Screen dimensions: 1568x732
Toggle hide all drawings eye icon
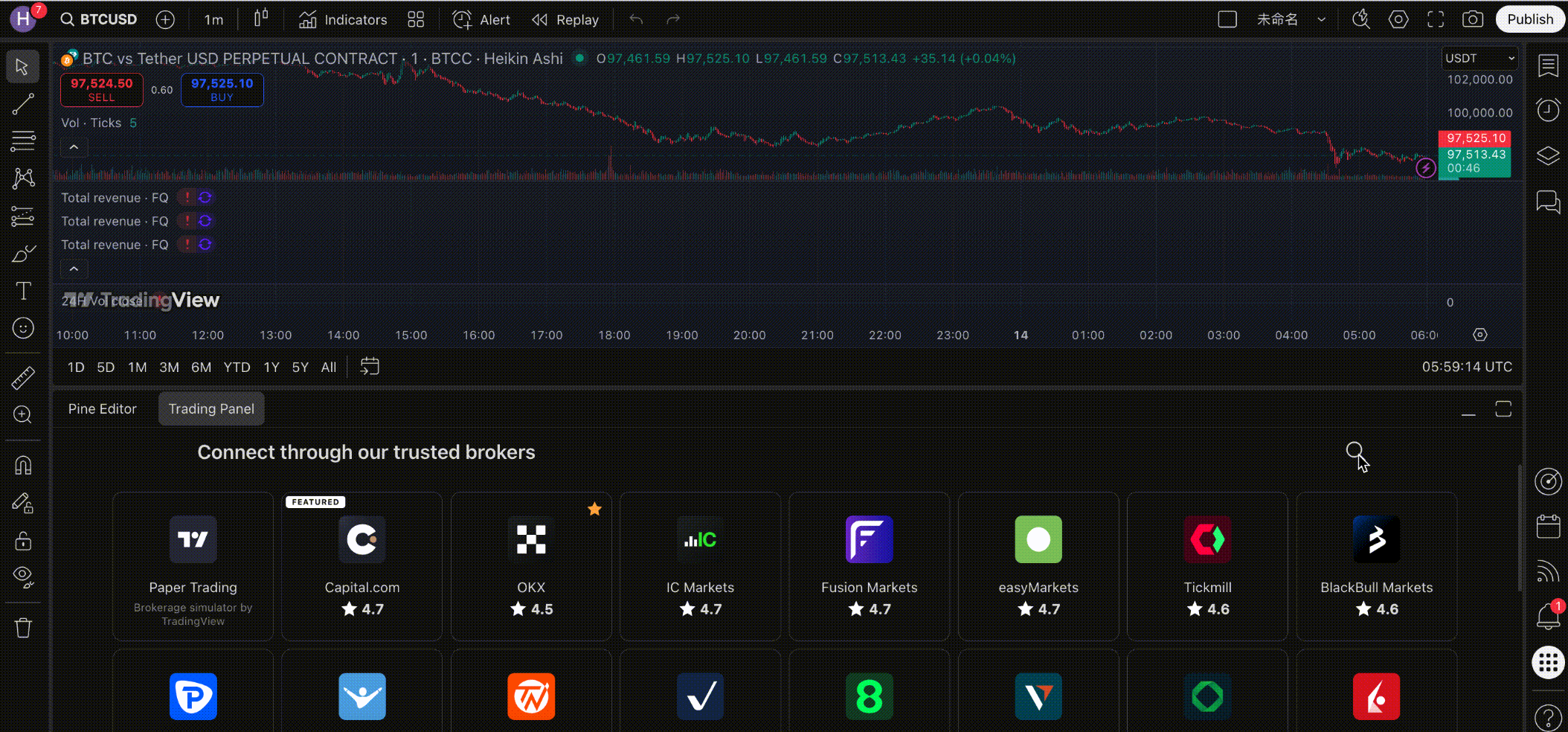point(23,577)
